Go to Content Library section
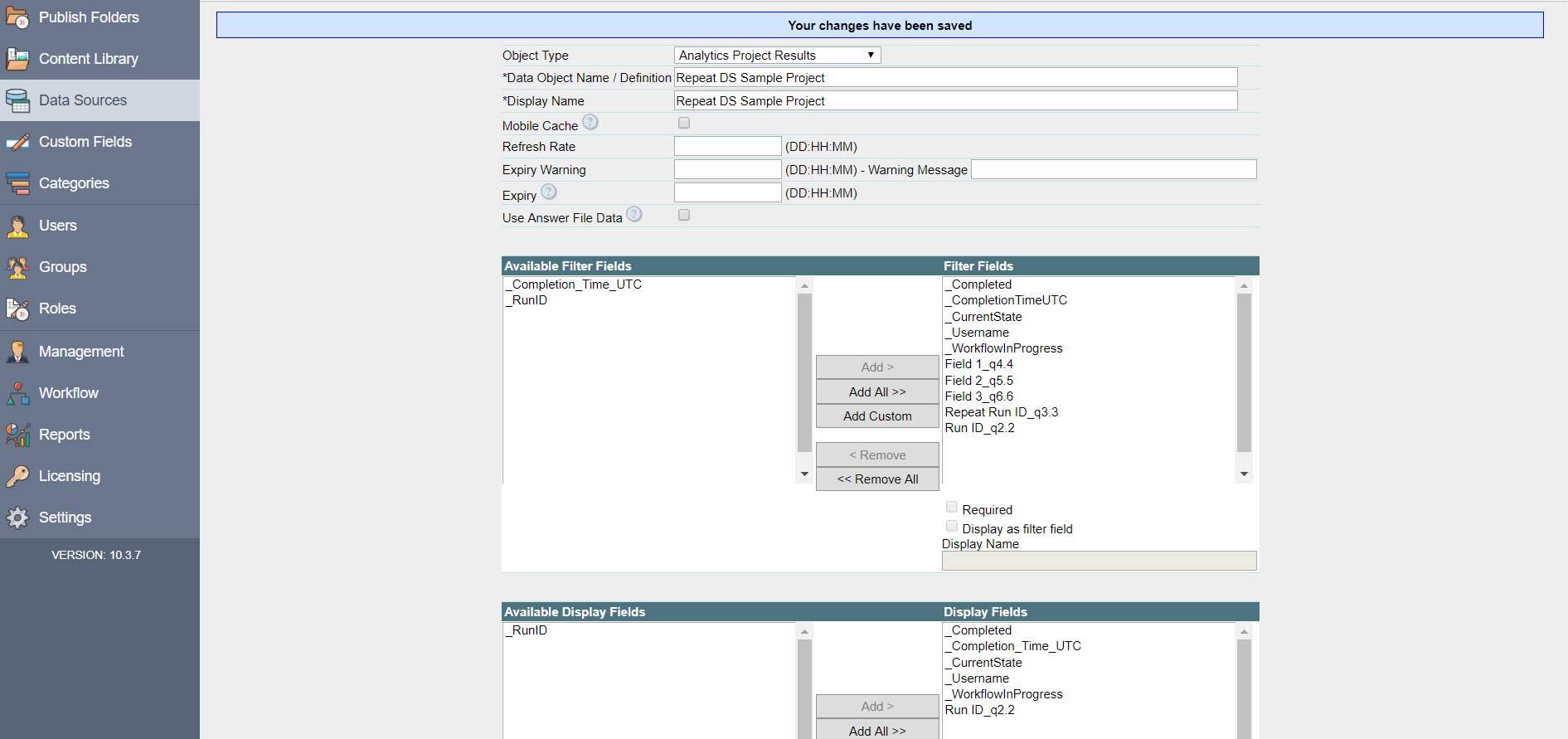Viewport: 1568px width, 739px height. (x=100, y=59)
